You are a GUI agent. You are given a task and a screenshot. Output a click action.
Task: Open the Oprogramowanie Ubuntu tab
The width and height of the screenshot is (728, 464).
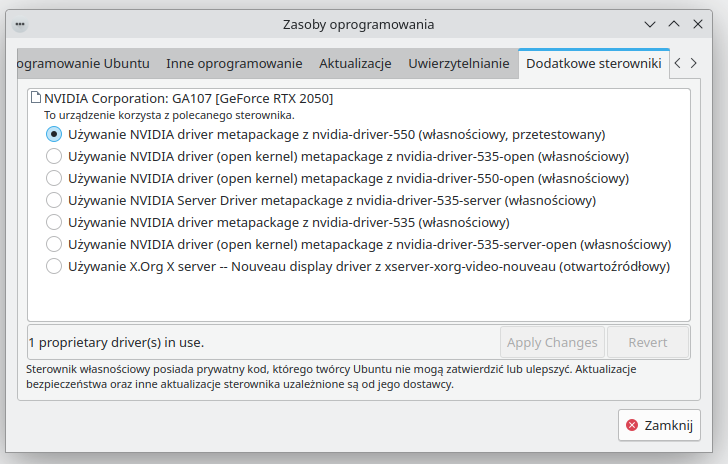(84, 63)
